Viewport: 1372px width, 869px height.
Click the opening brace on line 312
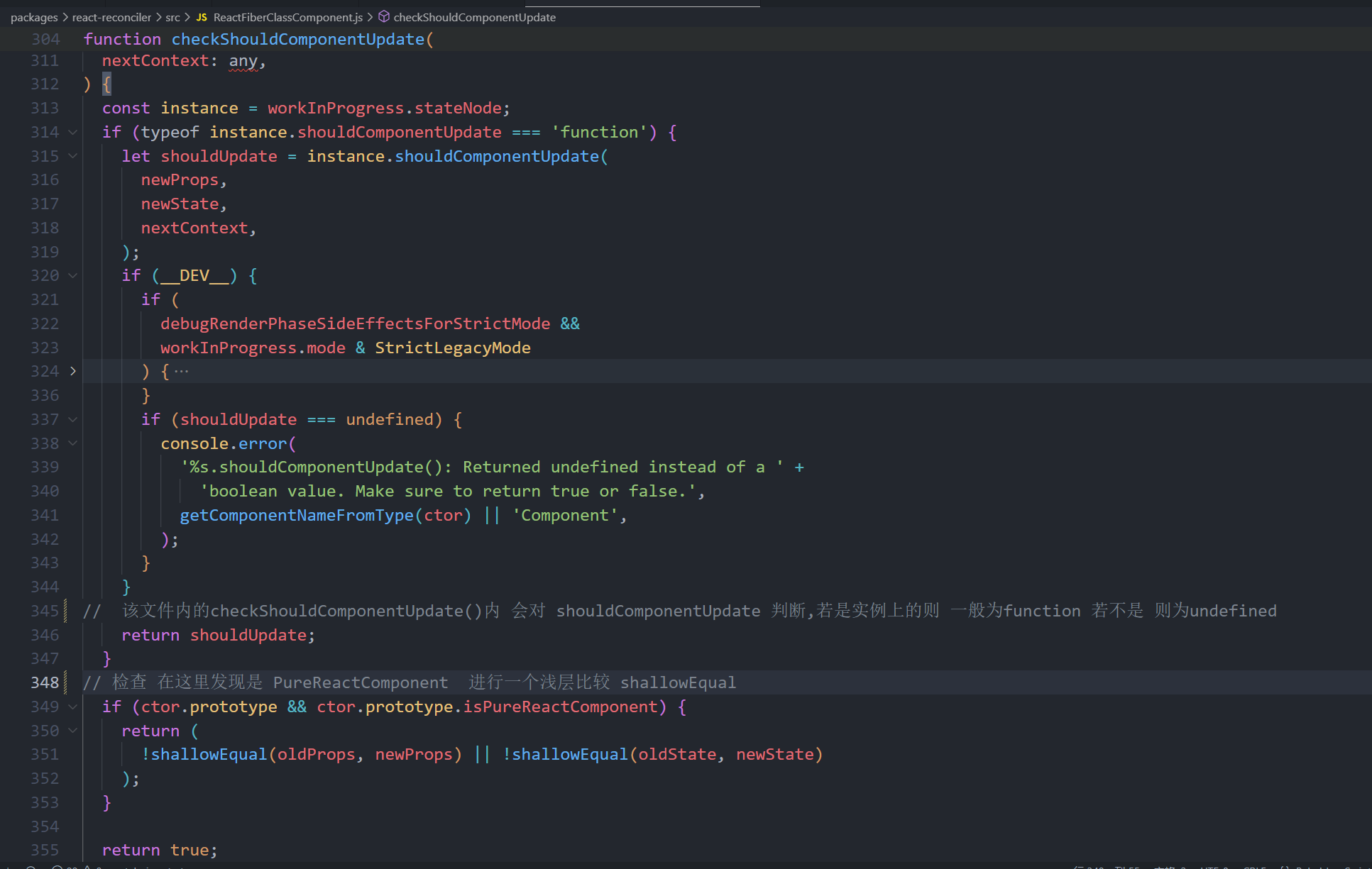tap(106, 84)
